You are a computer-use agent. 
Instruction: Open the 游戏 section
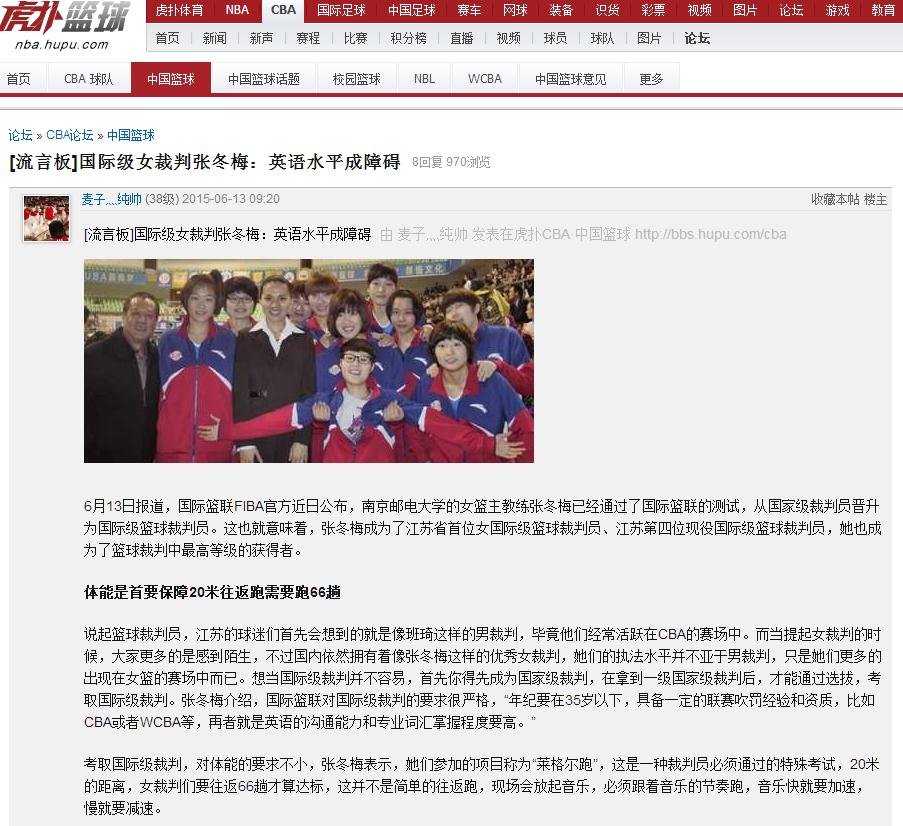click(x=837, y=10)
